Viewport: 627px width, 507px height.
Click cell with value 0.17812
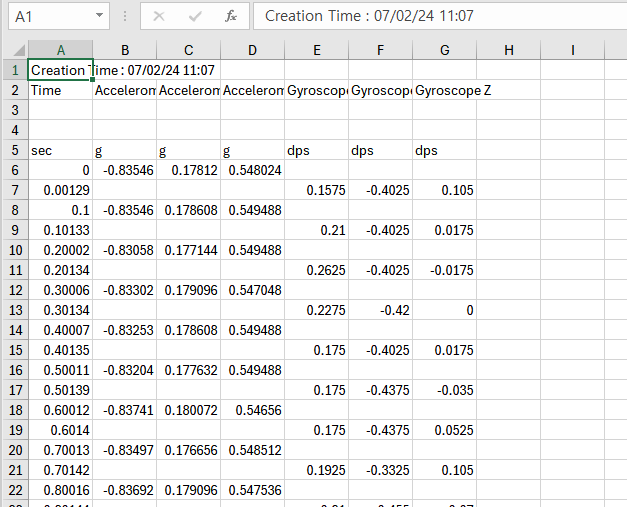pyautogui.click(x=189, y=170)
